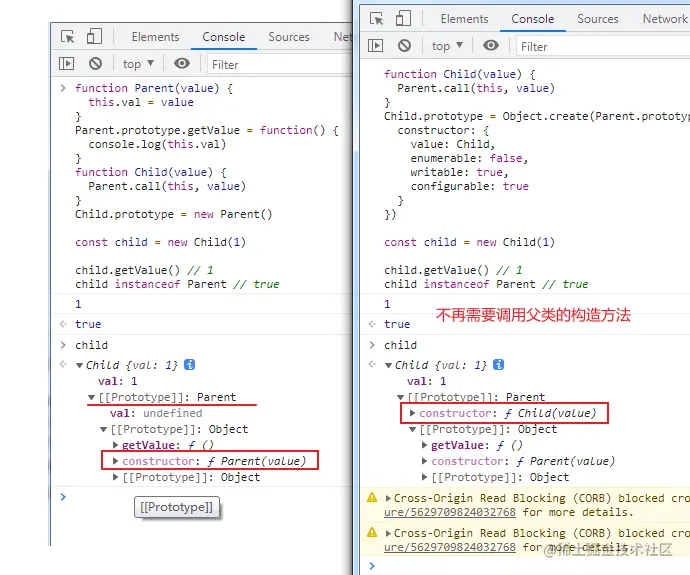This screenshot has height=575, width=690.
Task: Click the inspect element icon in right DevTools
Action: click(x=377, y=18)
